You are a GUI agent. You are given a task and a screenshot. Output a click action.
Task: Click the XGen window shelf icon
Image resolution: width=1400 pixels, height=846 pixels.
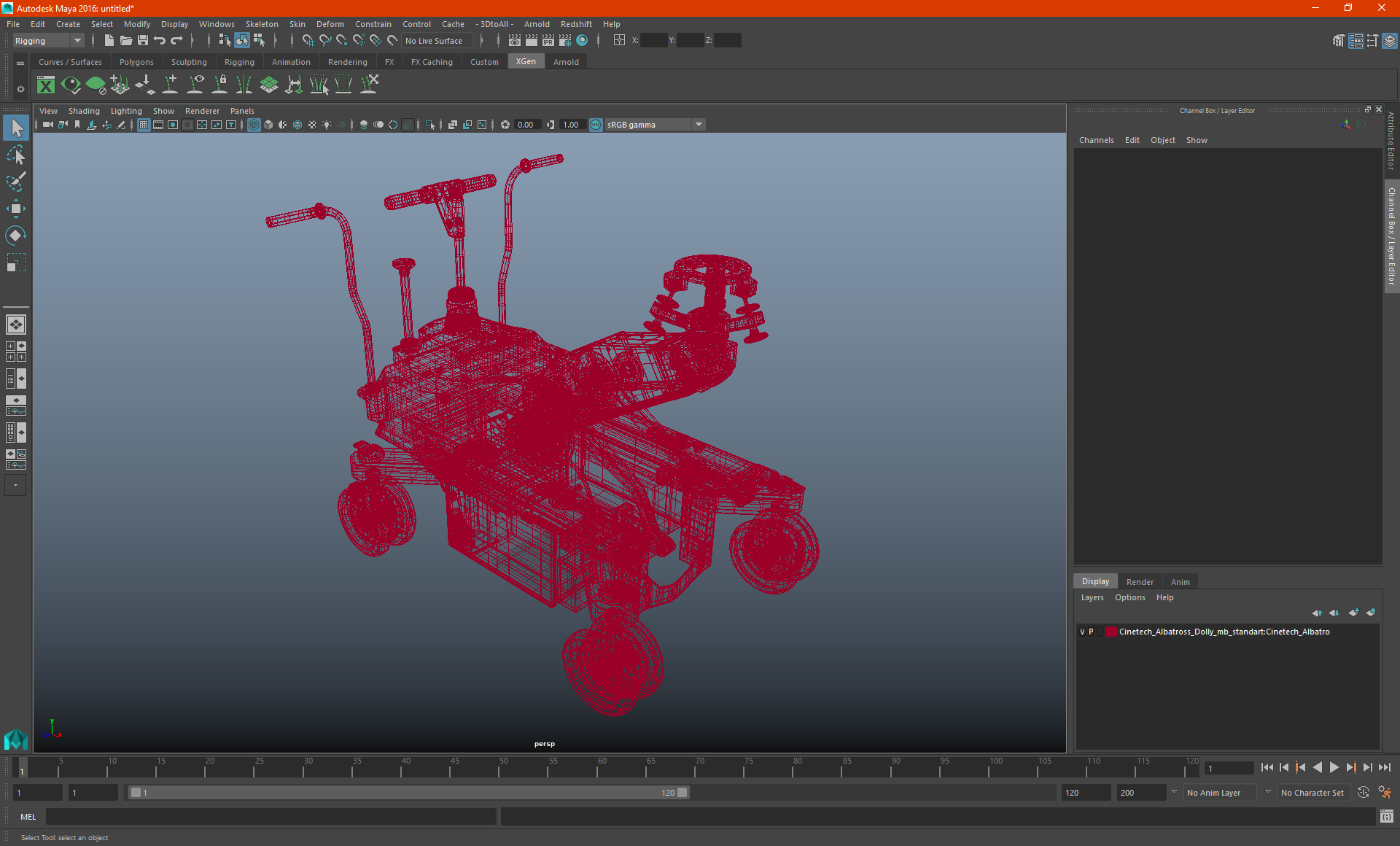(x=46, y=85)
